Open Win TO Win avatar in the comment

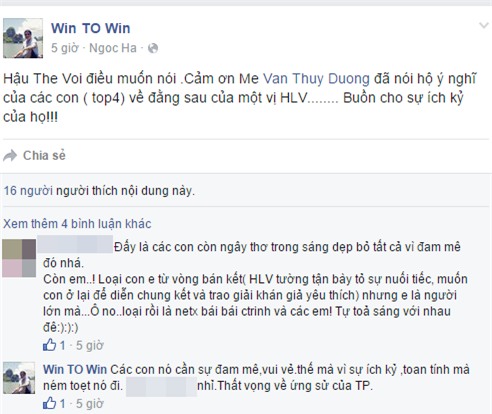pos(19,378)
